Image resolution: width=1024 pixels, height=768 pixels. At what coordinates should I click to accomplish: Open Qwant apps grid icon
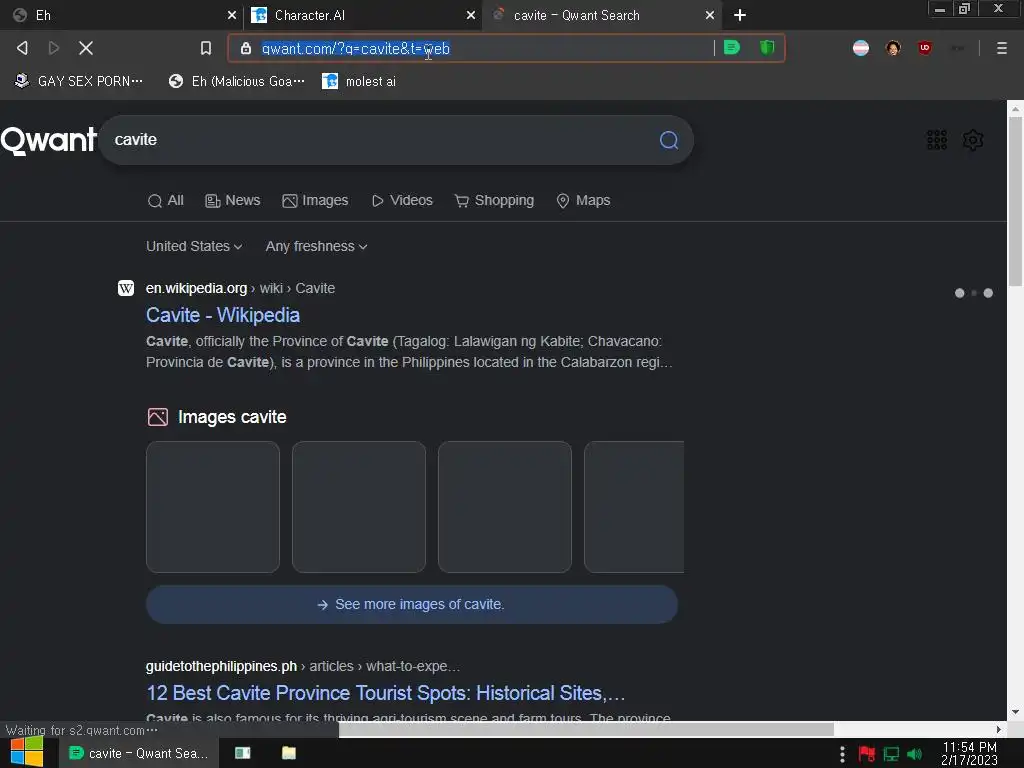pos(936,140)
